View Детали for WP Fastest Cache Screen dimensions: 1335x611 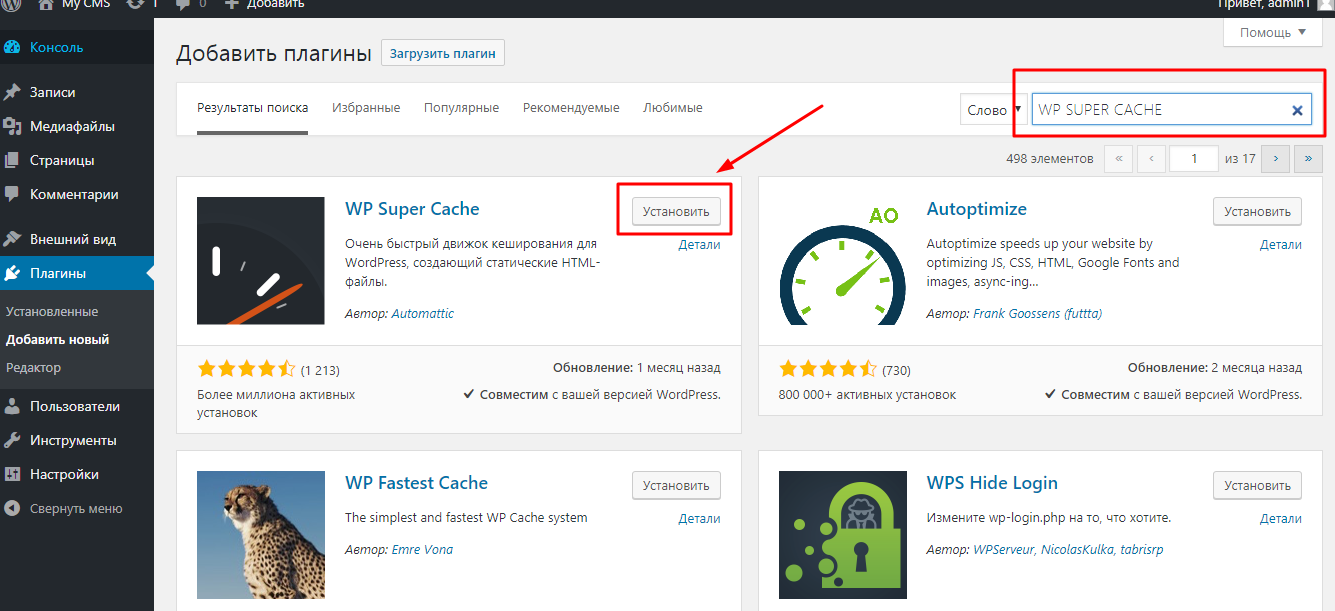pos(699,518)
